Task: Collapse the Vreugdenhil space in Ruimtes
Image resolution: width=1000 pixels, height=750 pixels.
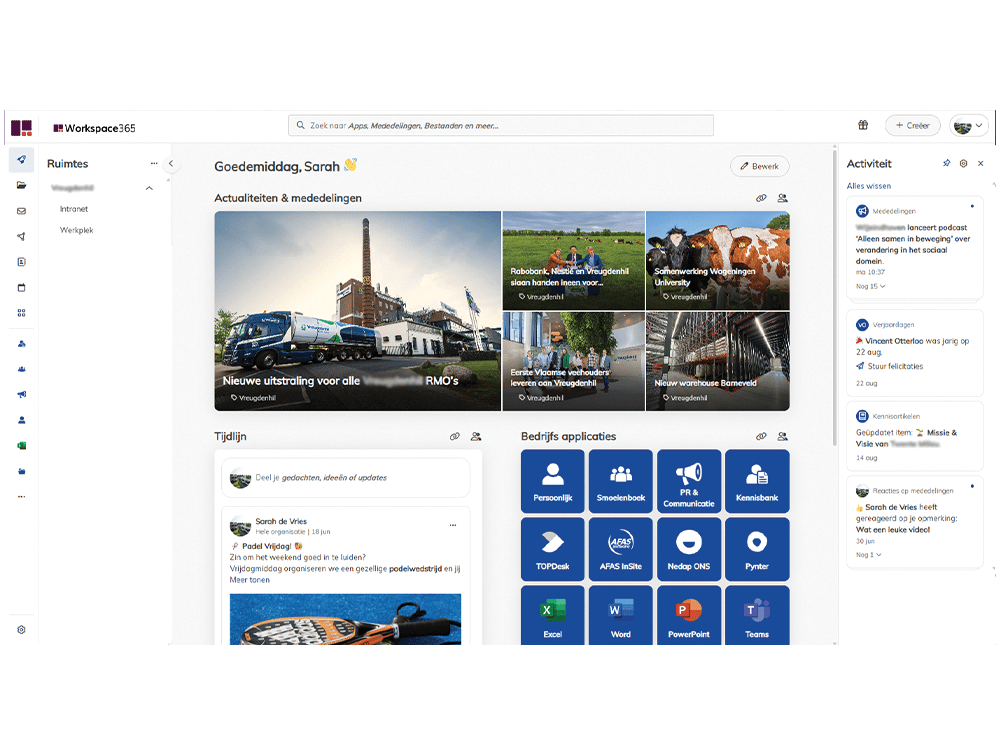Action: [149, 188]
